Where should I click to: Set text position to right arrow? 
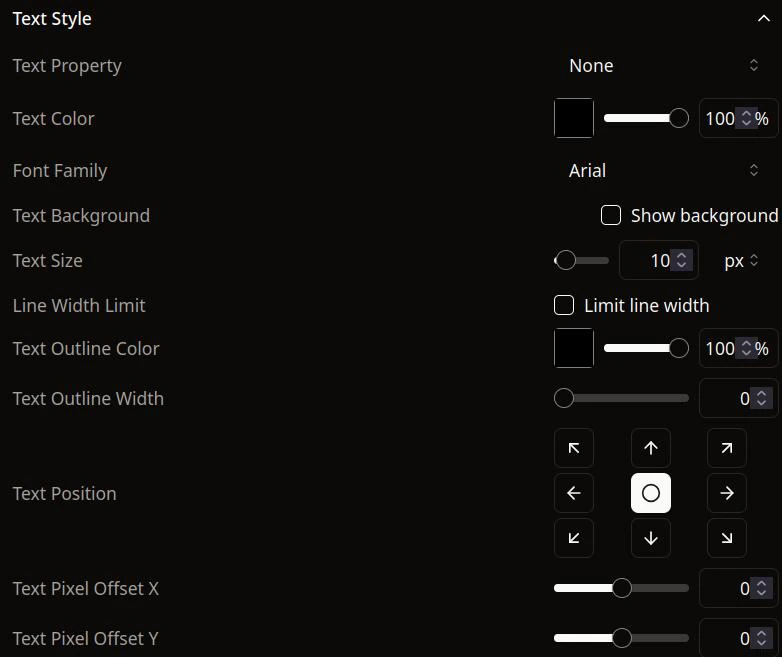(727, 493)
